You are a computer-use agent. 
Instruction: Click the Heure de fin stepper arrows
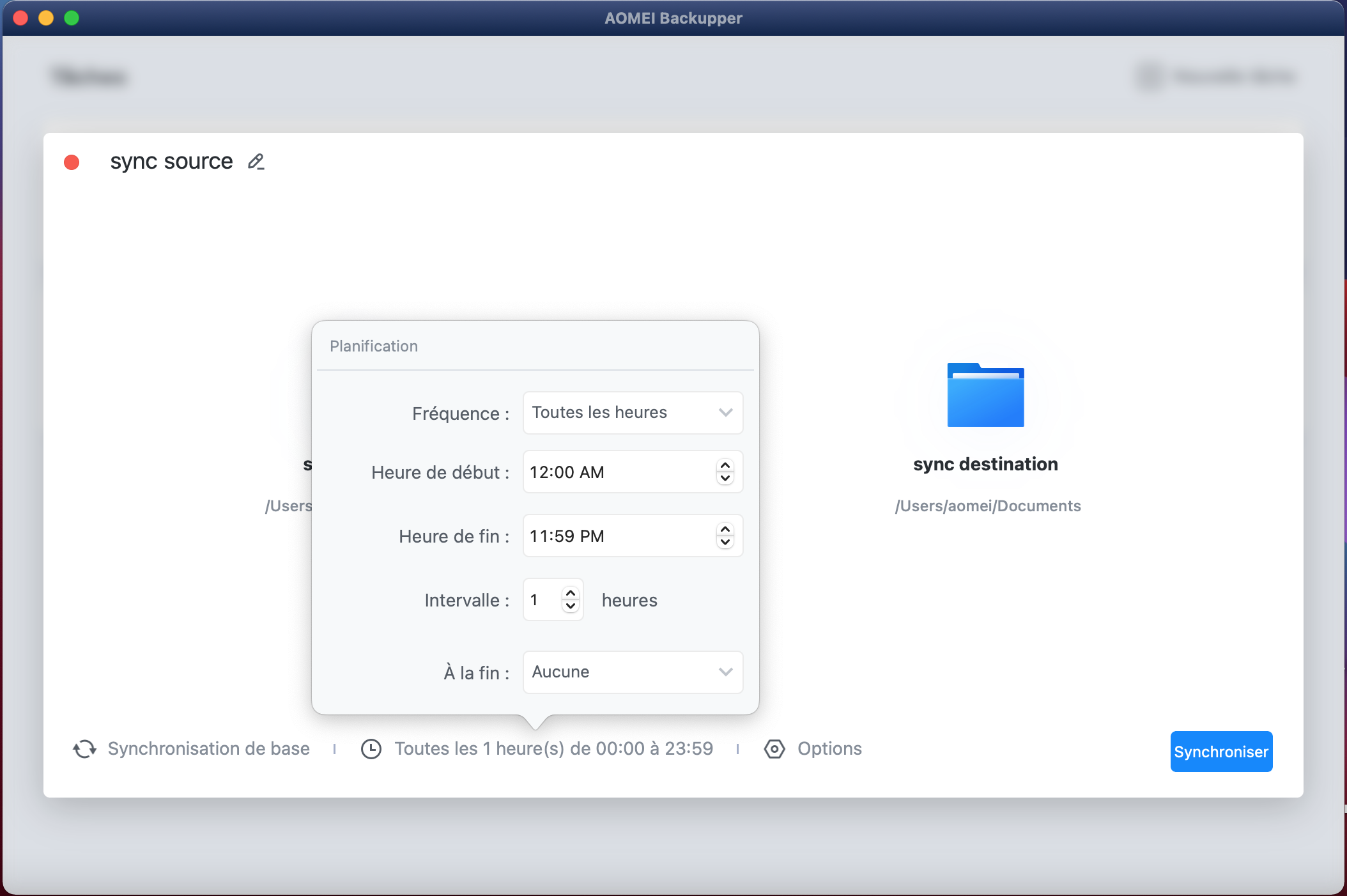[x=725, y=536]
